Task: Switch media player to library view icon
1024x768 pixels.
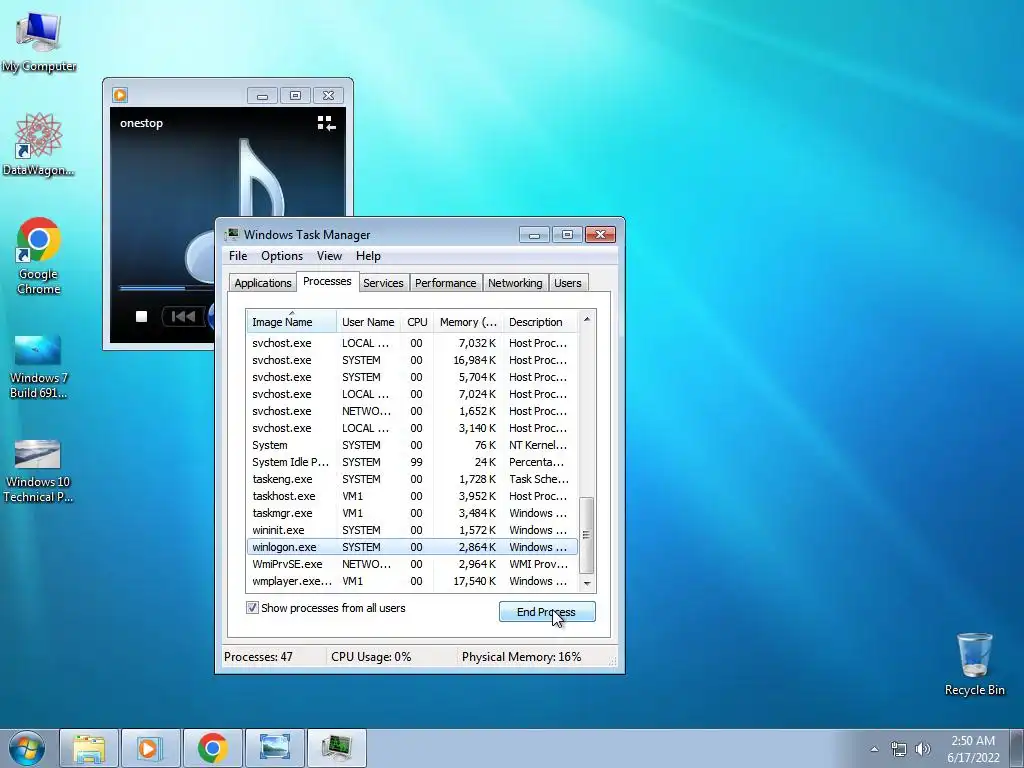Action: 326,123
